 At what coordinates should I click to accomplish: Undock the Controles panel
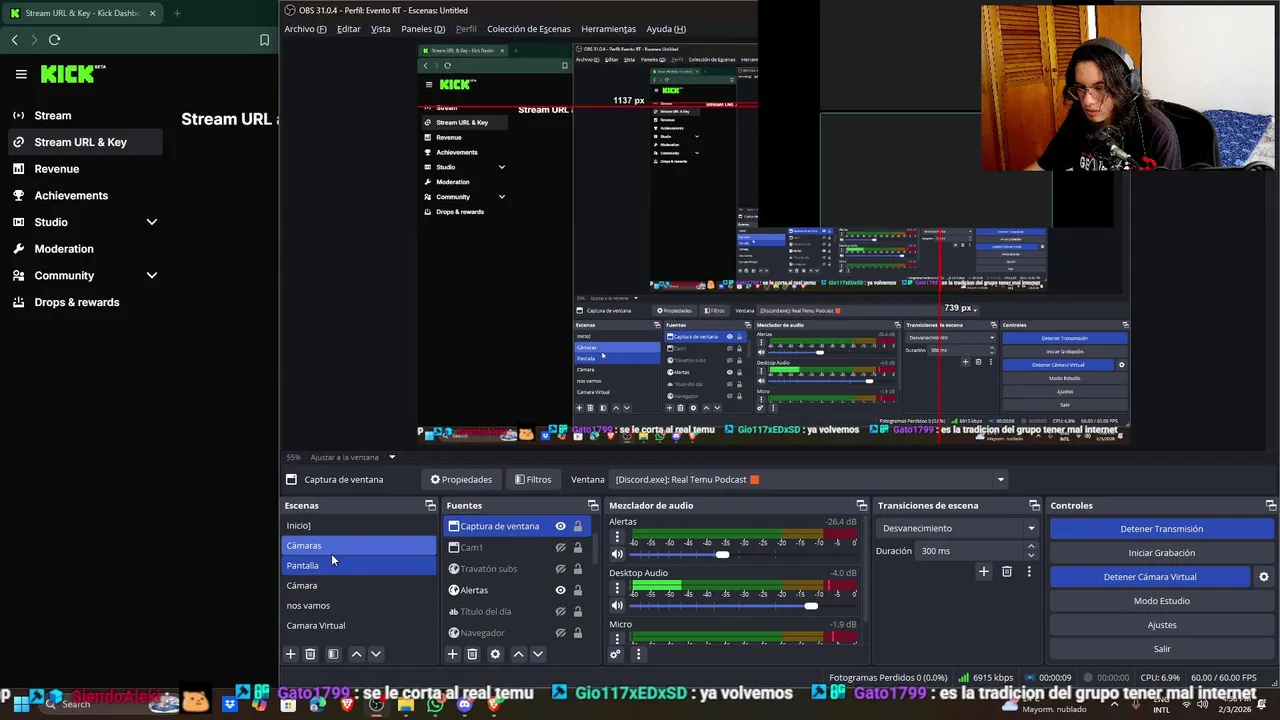pos(1271,506)
